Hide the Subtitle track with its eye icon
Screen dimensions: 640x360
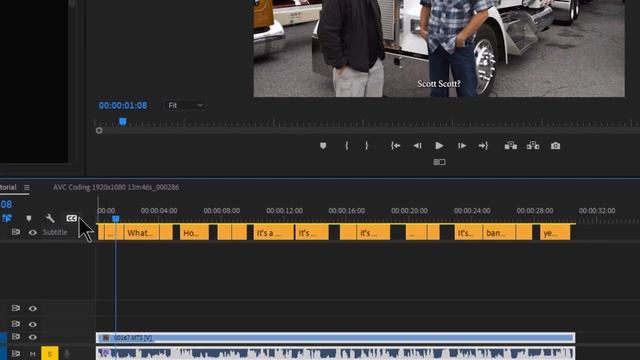coord(33,233)
